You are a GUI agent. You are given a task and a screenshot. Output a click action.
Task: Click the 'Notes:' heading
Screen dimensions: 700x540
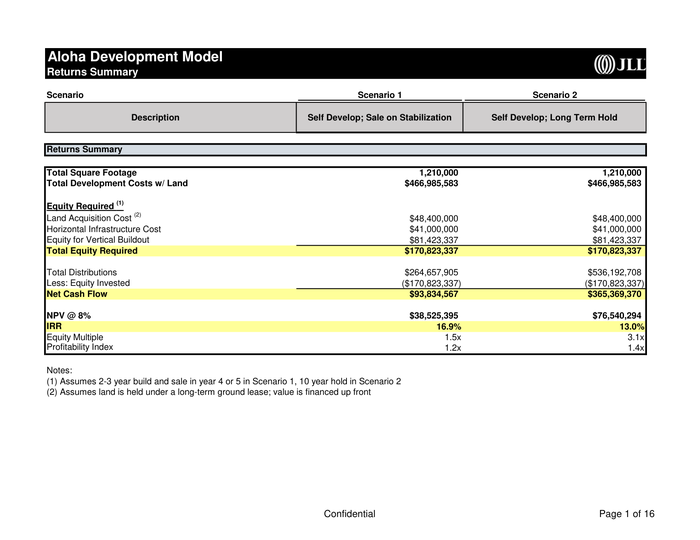pos(59,370)
